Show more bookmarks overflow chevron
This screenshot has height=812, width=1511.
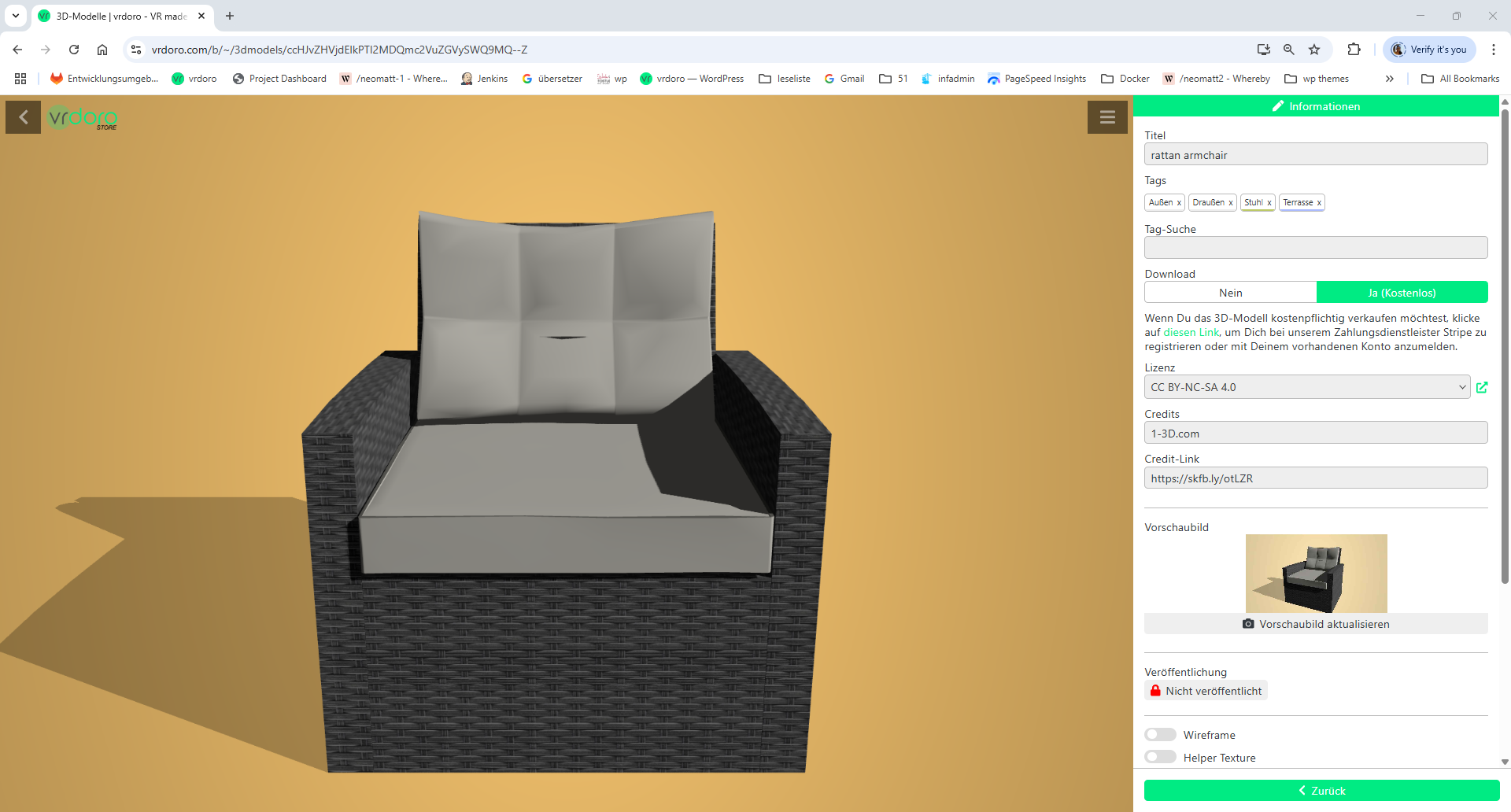point(1389,79)
